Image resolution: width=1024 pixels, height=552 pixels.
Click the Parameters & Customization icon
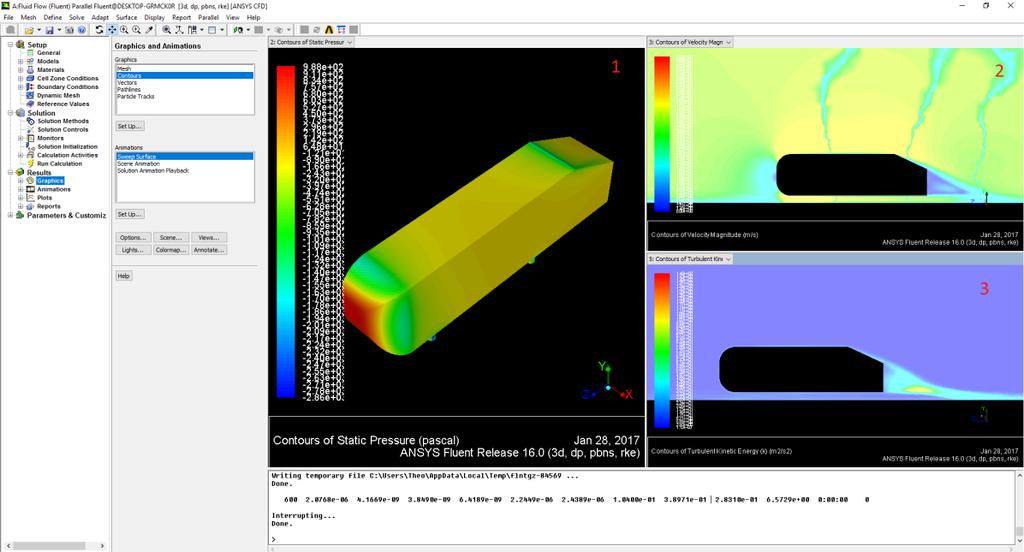click(20, 215)
